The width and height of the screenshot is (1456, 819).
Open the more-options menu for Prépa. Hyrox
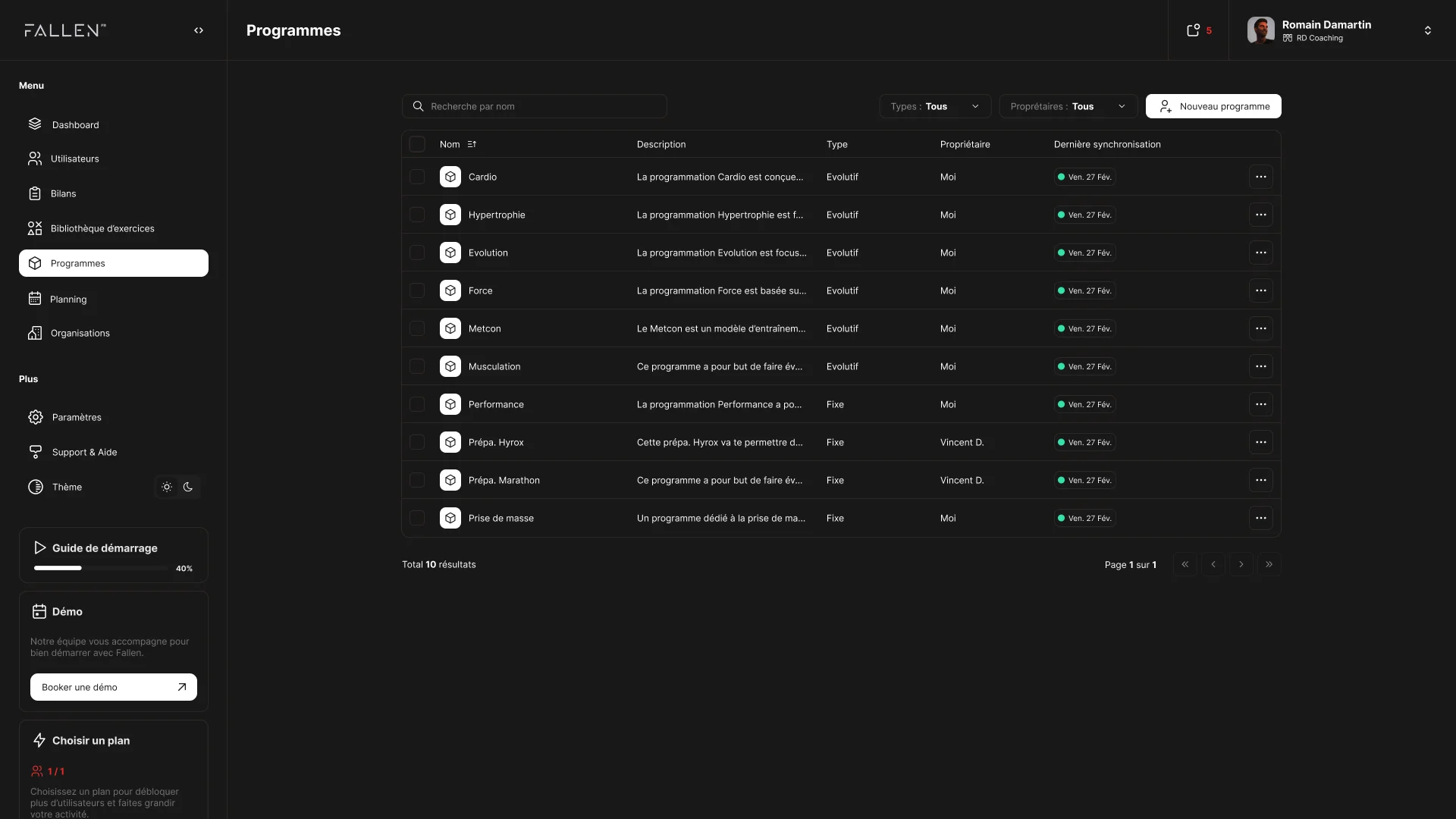(x=1260, y=442)
